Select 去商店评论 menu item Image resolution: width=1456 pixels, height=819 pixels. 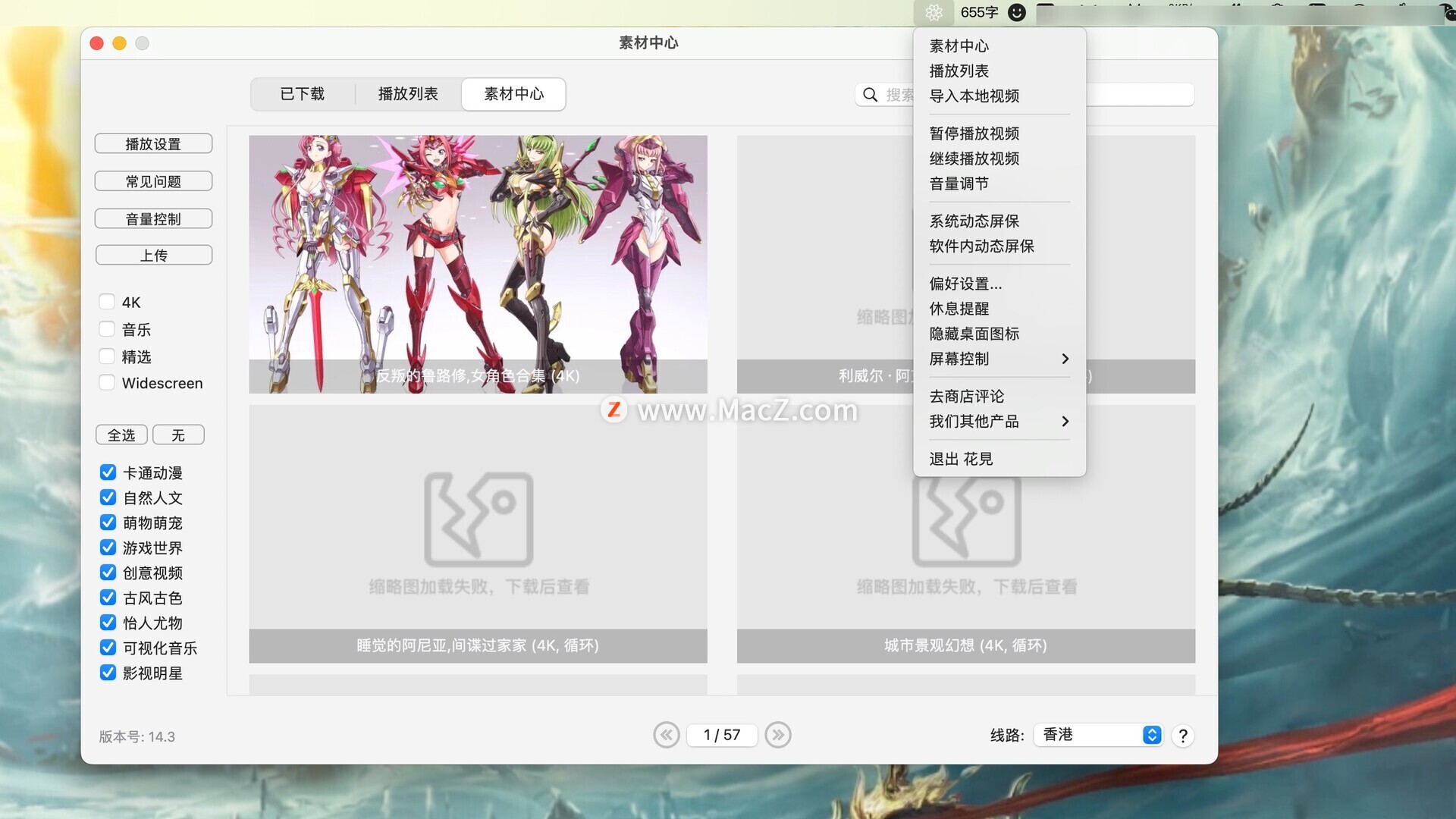click(999, 397)
